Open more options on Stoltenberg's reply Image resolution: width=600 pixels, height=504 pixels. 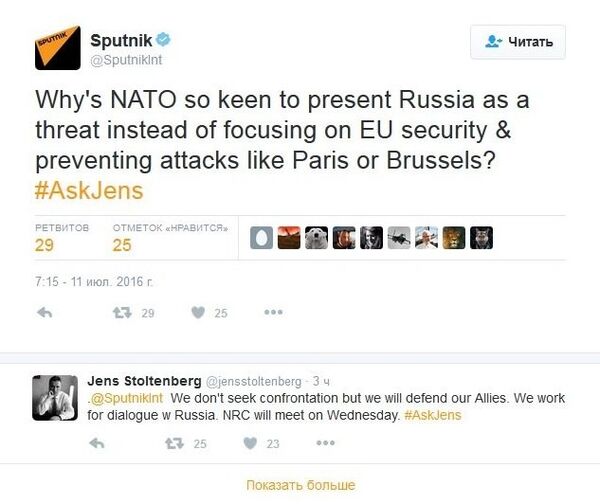point(326,443)
